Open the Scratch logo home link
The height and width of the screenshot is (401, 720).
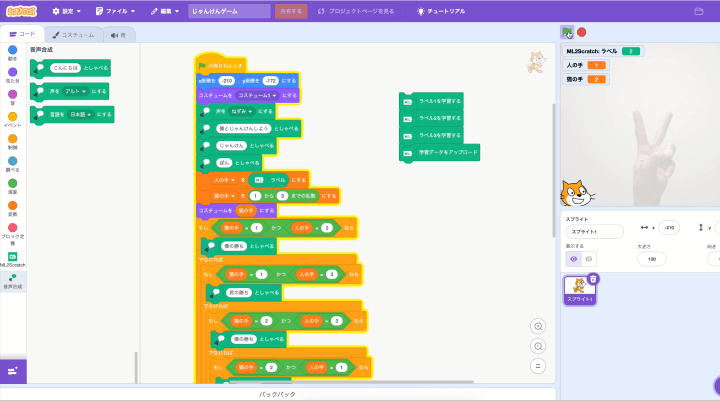[21, 11]
